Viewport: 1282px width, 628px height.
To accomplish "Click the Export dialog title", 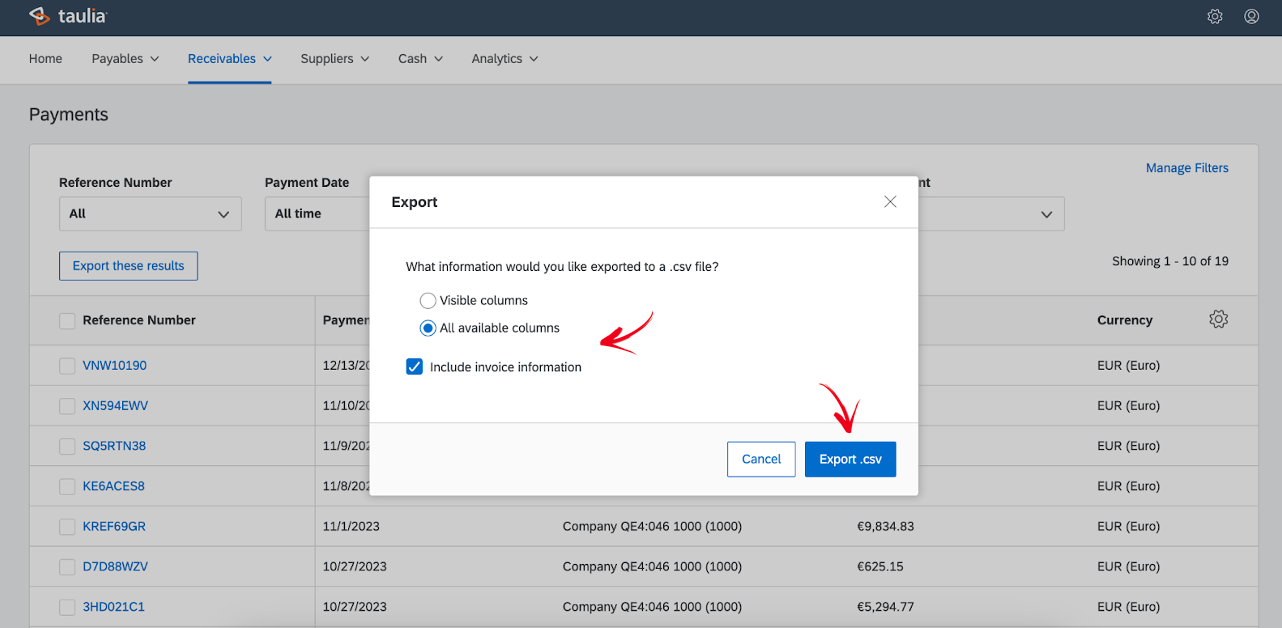I will click(414, 202).
